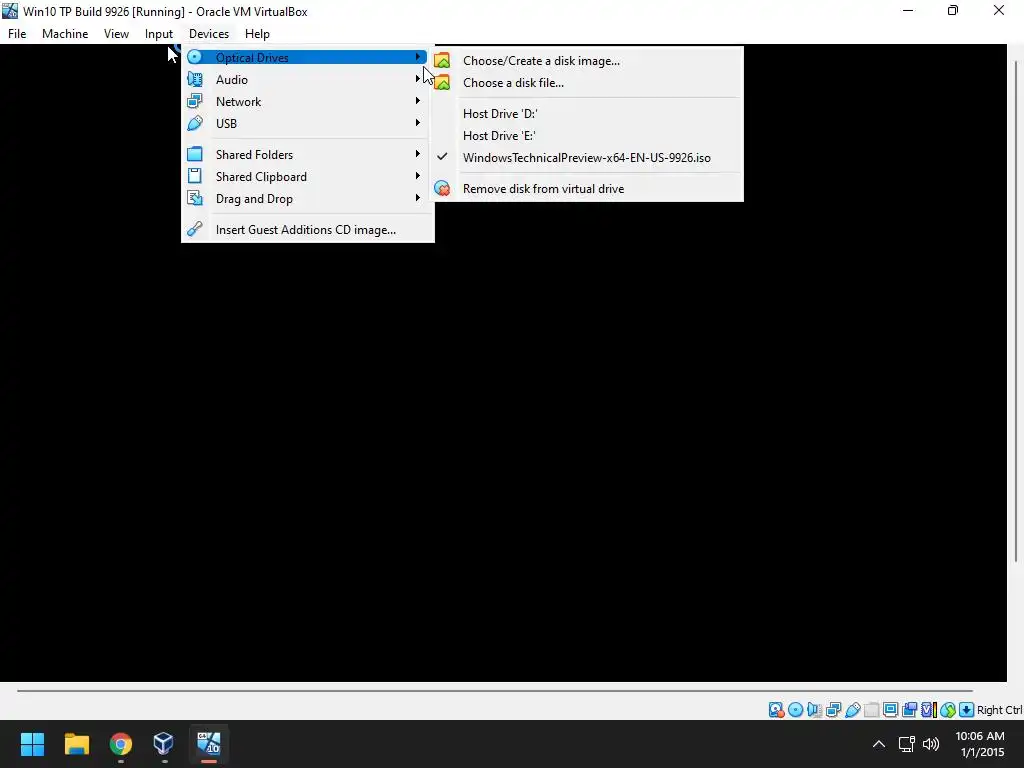Click the display status bar icon

tap(890, 710)
